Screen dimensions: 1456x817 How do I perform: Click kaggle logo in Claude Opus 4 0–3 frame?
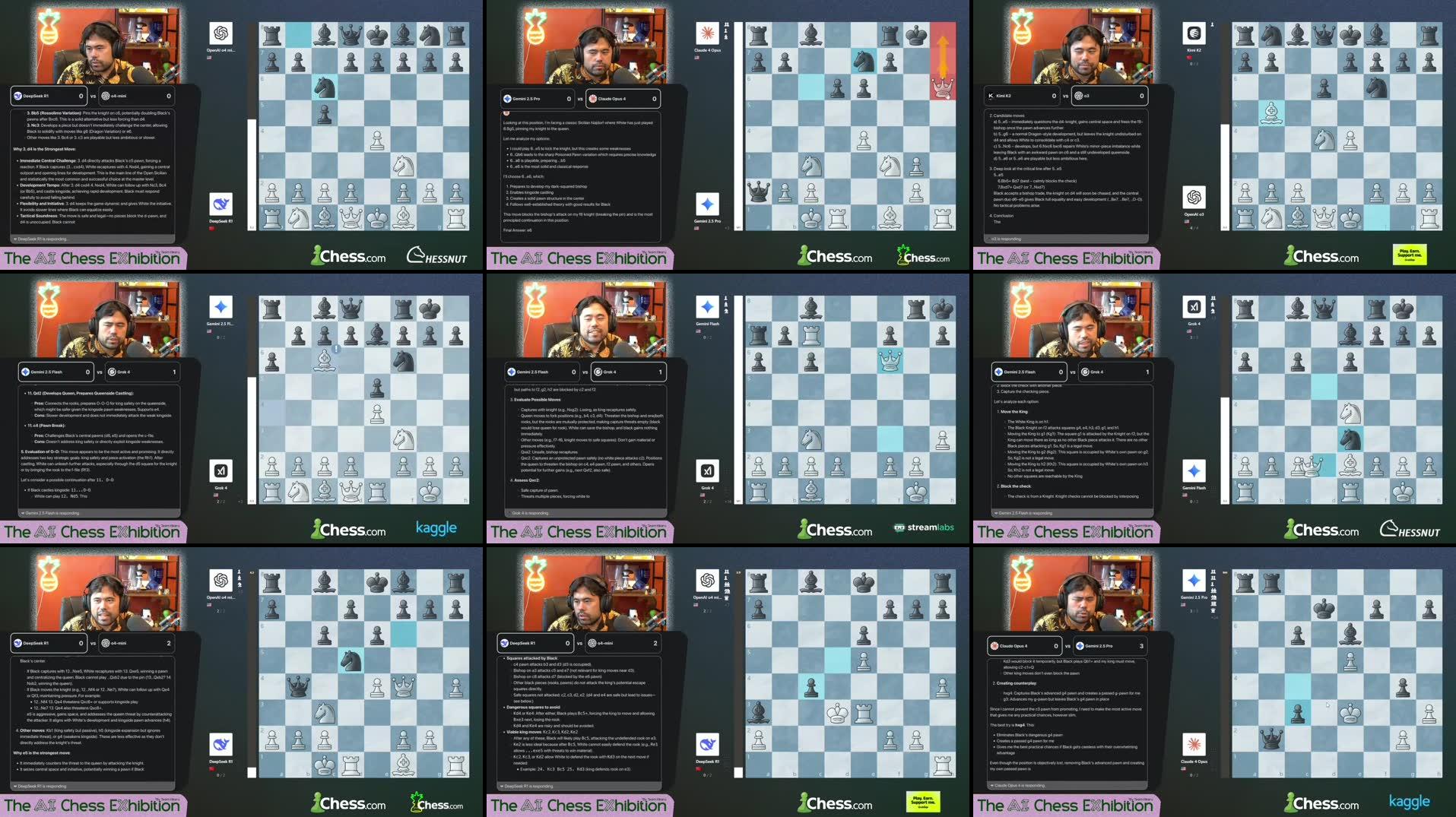click(1410, 802)
